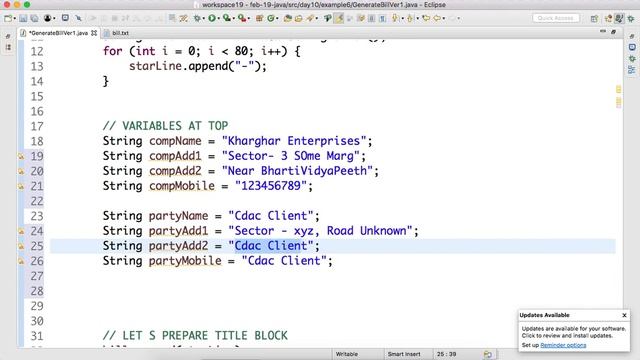The image size is (640, 360).
Task: Click the warning marker on line 26
Action: 21,261
